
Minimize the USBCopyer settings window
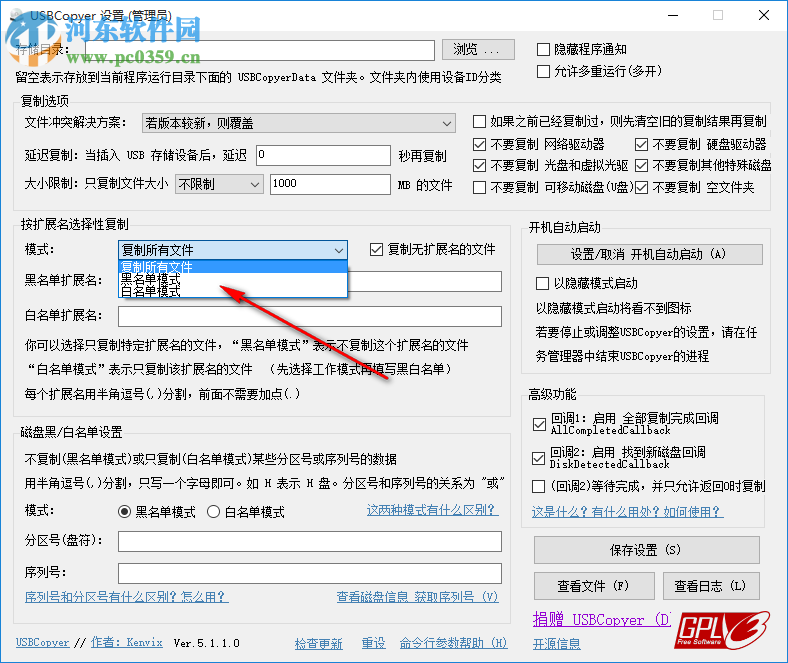[672, 15]
